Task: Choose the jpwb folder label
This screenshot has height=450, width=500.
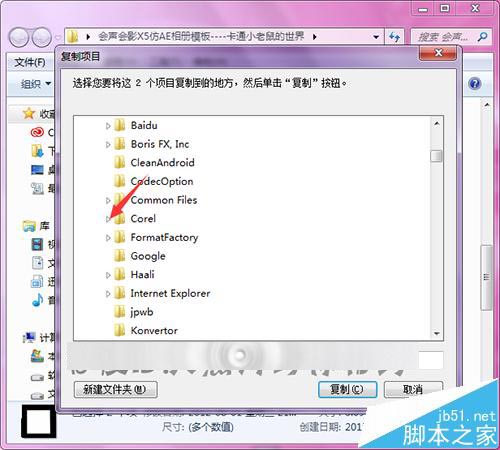Action: [x=142, y=312]
